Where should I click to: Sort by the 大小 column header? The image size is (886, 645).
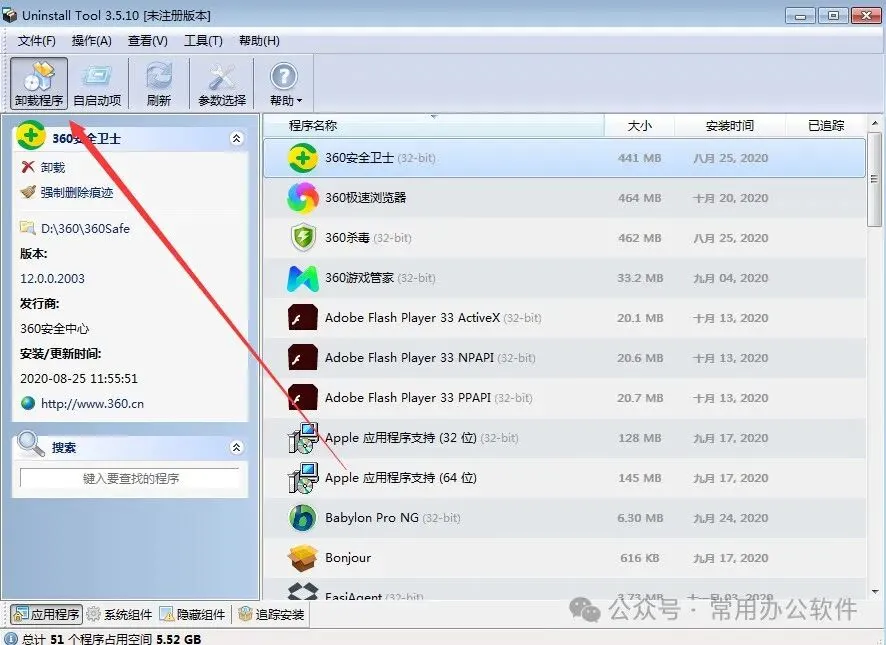[x=640, y=125]
